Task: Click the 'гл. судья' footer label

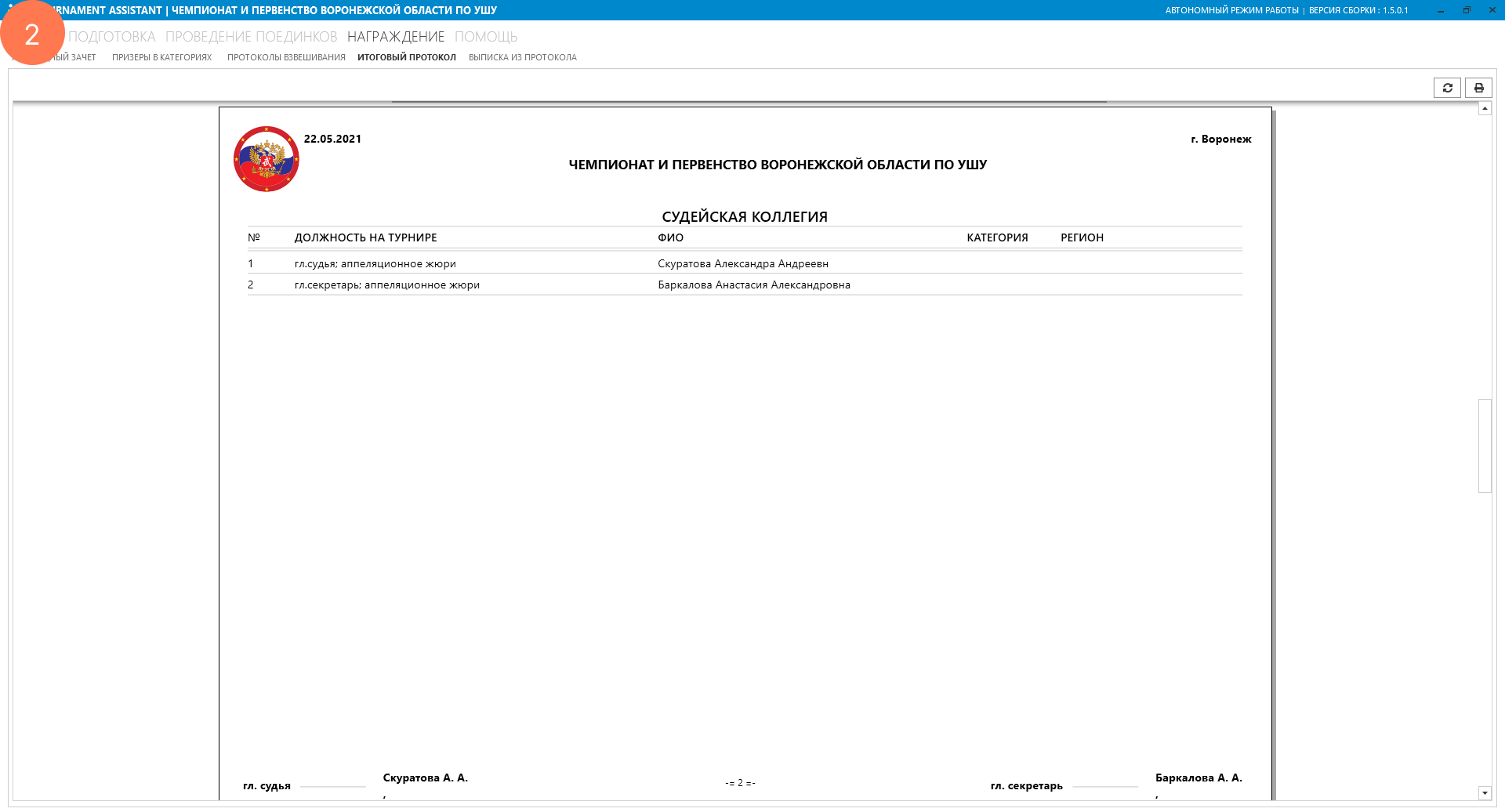Action: pyautogui.click(x=267, y=785)
